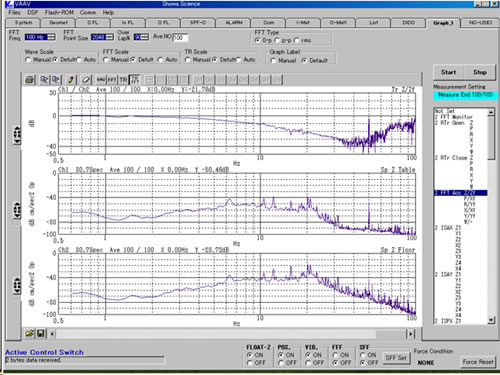Select highlighted 'FFT Acc Z/Zf' list entry
The image size is (500, 375).
(461, 193)
